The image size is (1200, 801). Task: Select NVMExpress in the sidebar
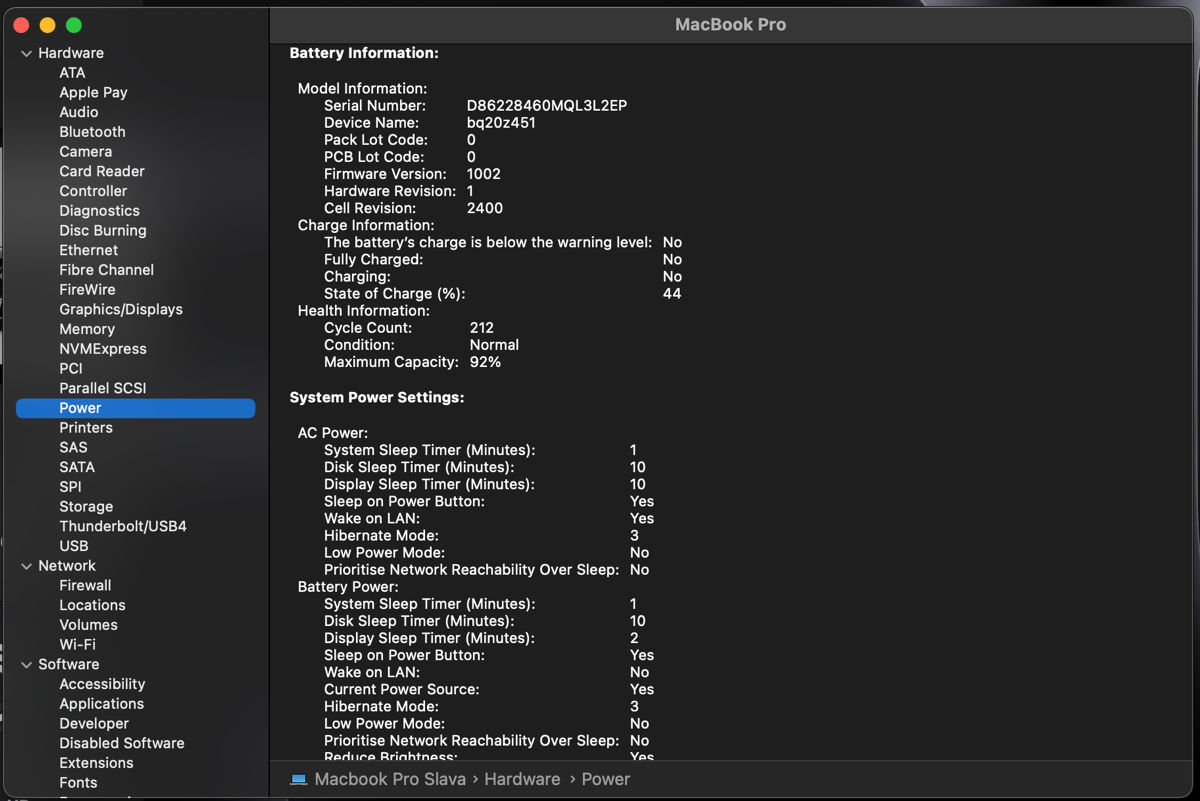click(103, 349)
